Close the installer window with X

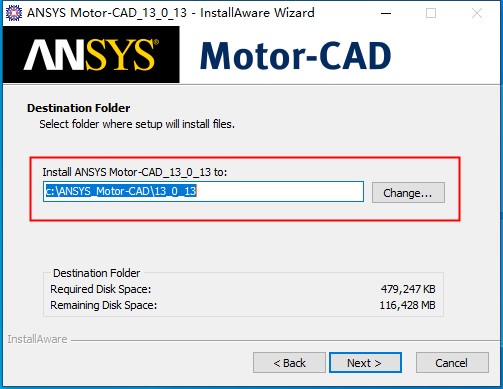click(477, 13)
